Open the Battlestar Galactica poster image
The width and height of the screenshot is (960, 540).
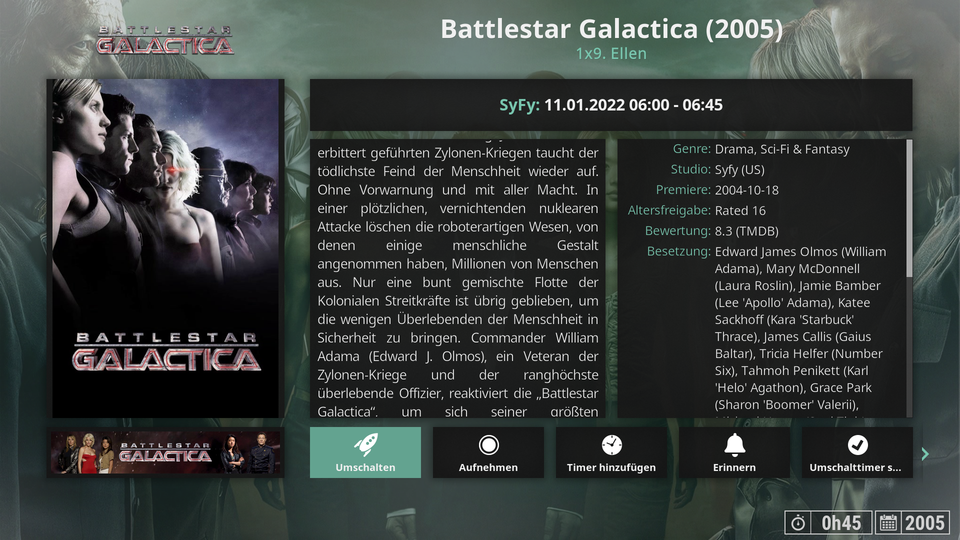click(x=165, y=248)
